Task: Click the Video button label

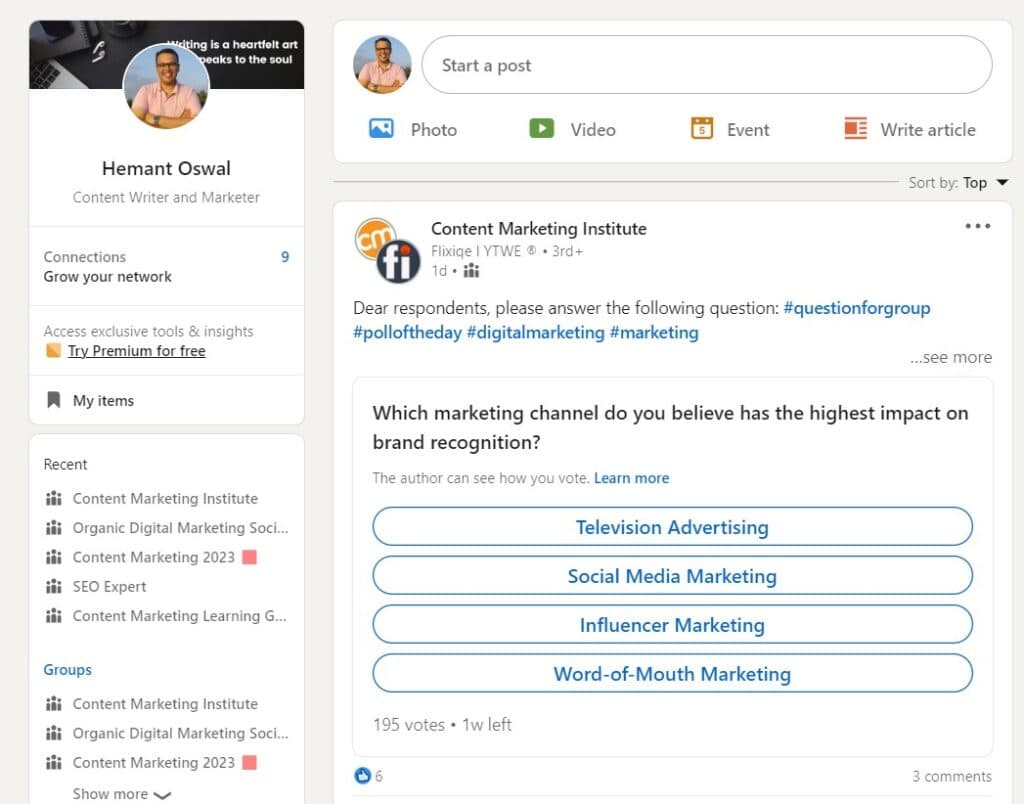Action: pyautogui.click(x=593, y=129)
